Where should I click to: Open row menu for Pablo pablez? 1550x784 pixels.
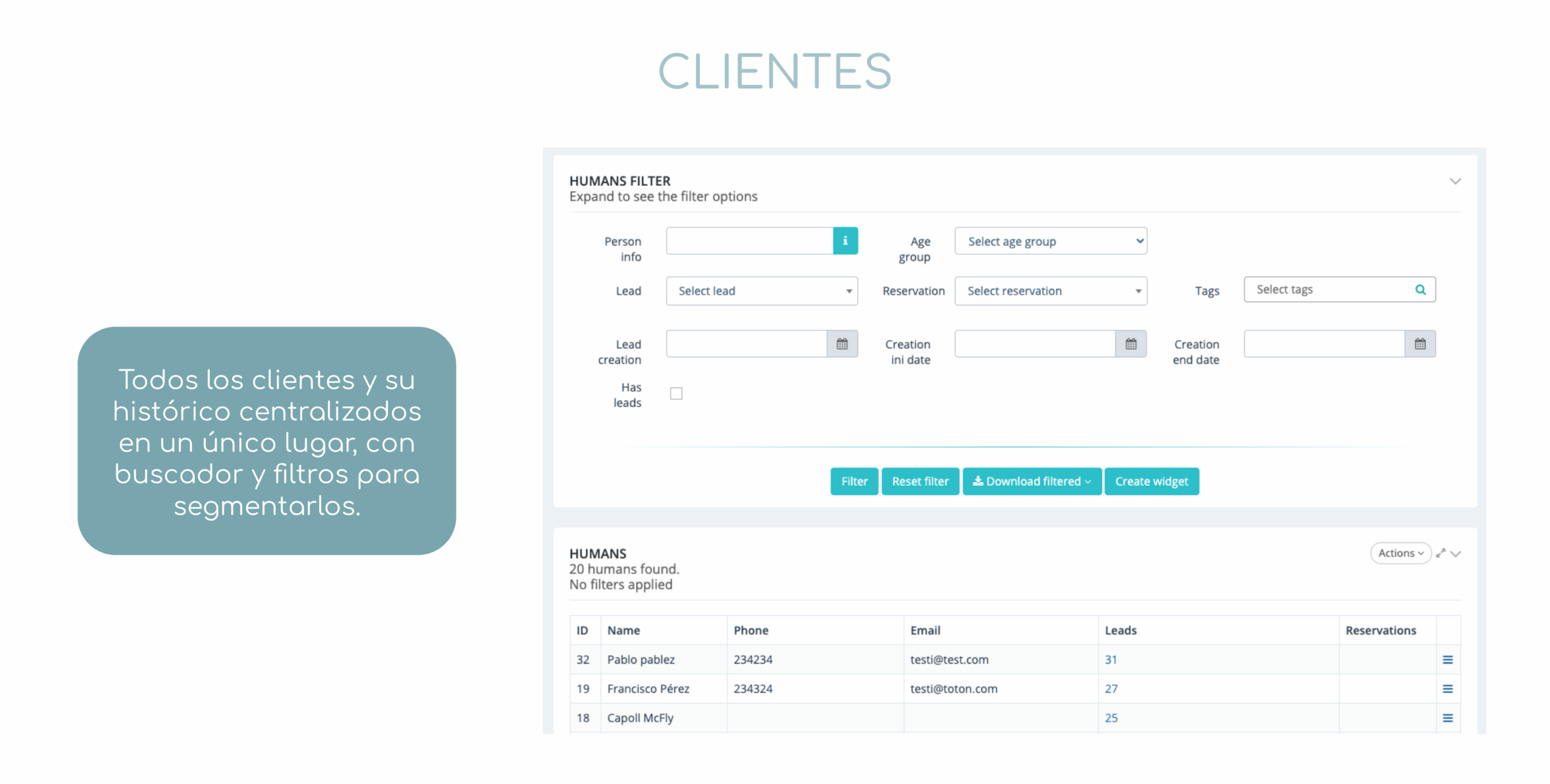point(1447,659)
